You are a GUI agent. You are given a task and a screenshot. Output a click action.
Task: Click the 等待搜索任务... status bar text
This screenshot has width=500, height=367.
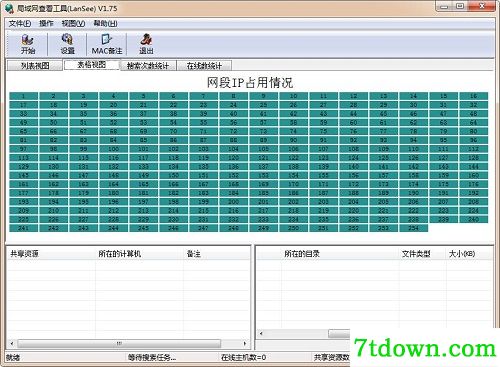pos(152,358)
